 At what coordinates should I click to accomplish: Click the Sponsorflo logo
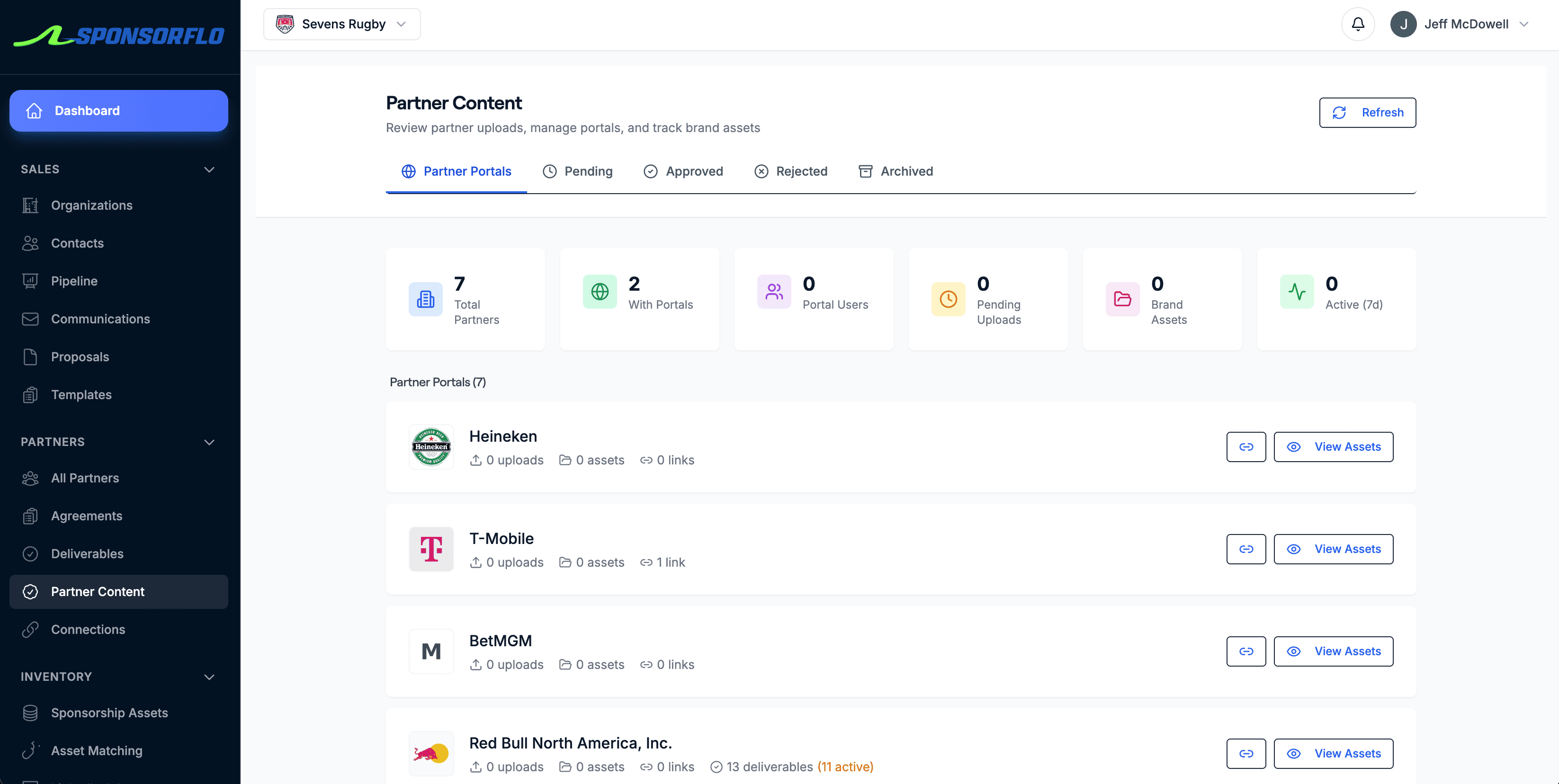(x=118, y=36)
